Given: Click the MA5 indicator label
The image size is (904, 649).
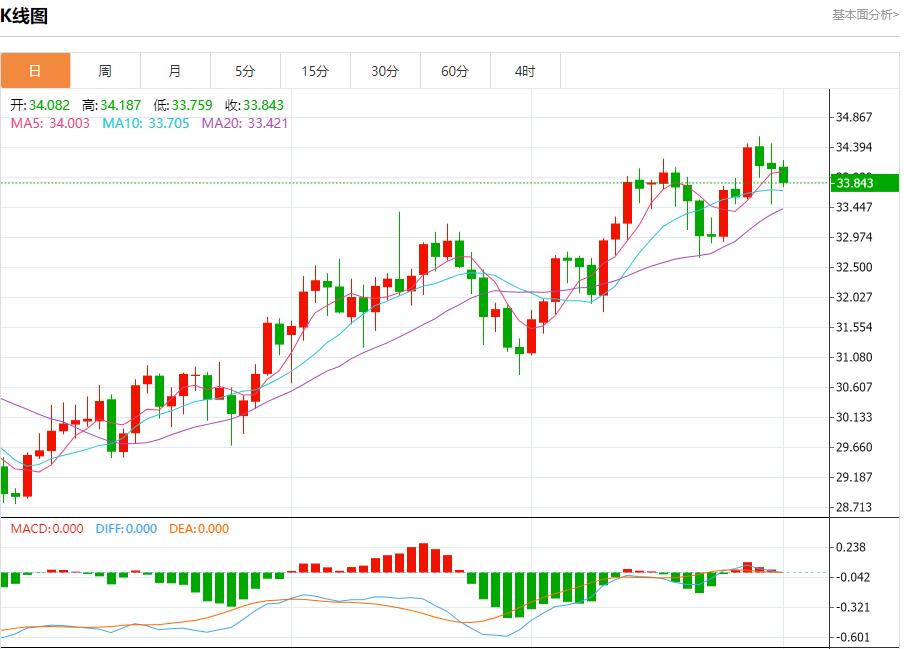Looking at the screenshot, I should pyautogui.click(x=50, y=124).
